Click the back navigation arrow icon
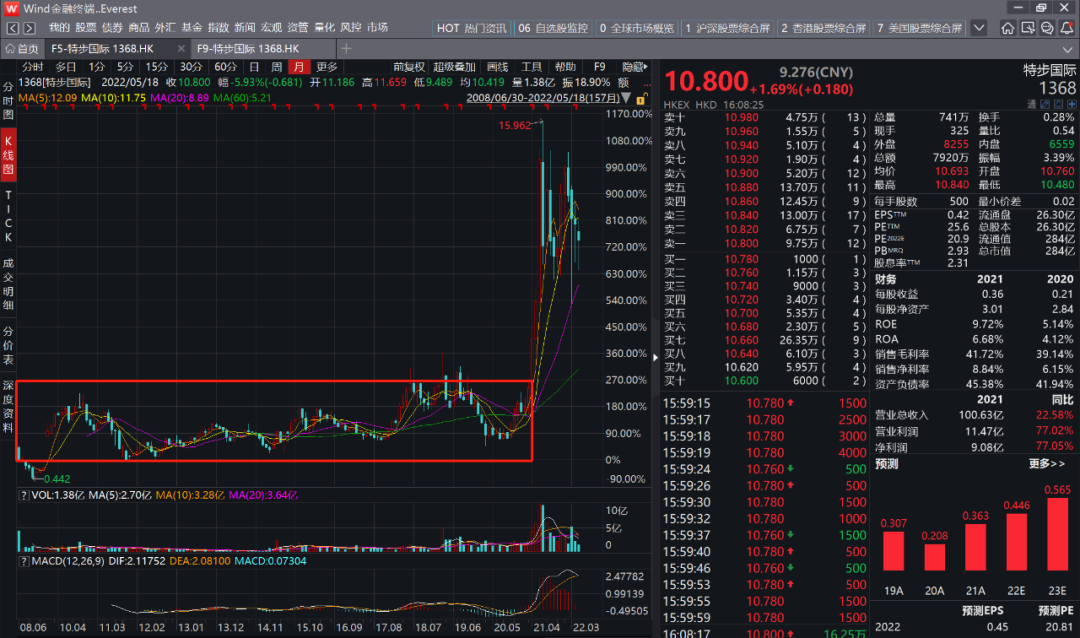The width and height of the screenshot is (1080, 638). coord(13,28)
